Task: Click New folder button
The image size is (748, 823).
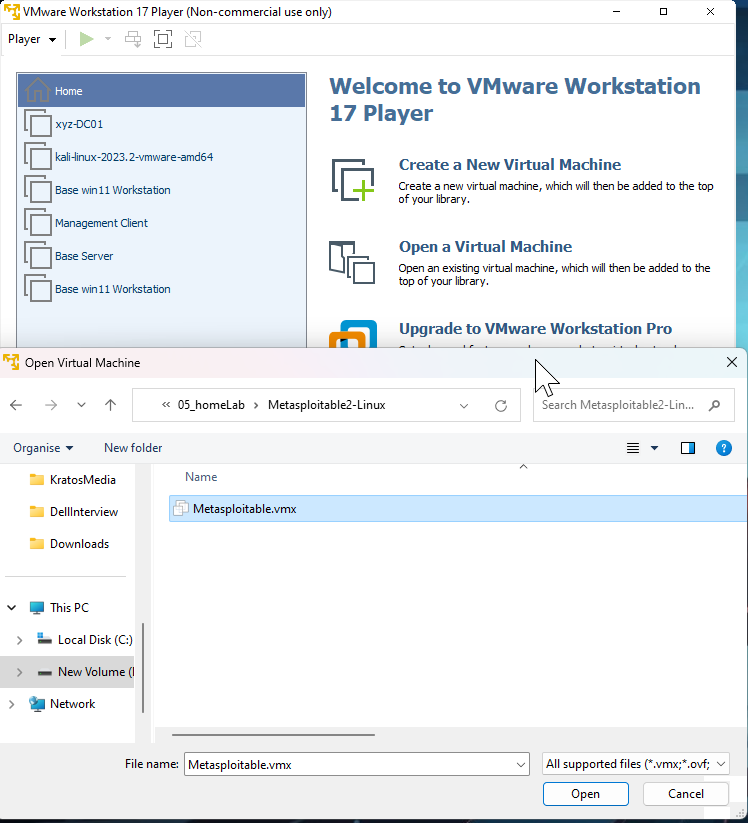Action: coord(133,448)
